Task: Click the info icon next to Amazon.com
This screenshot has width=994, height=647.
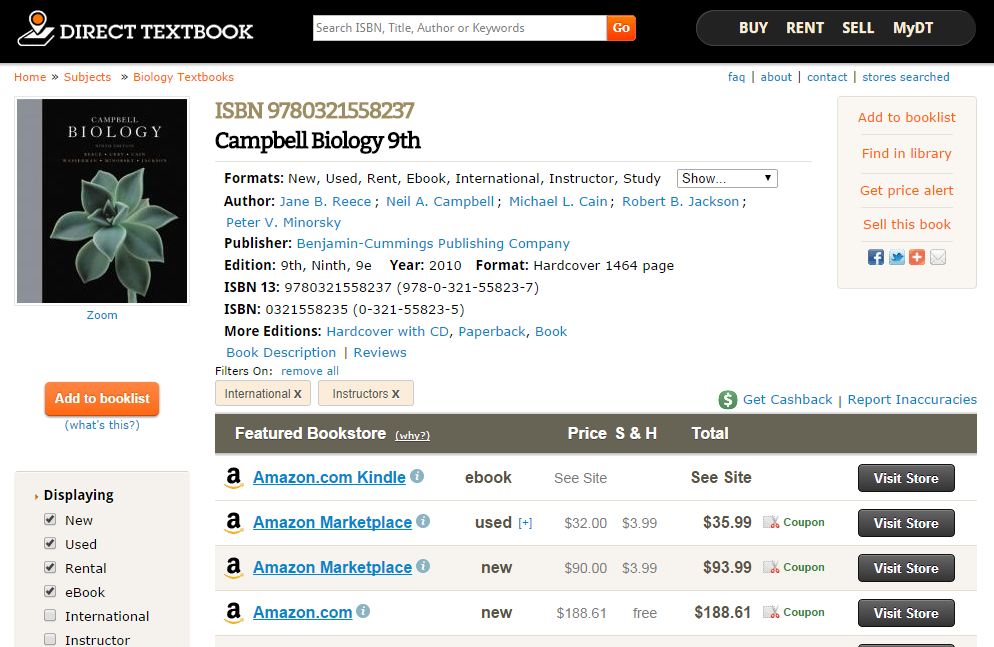Action: pyautogui.click(x=363, y=611)
